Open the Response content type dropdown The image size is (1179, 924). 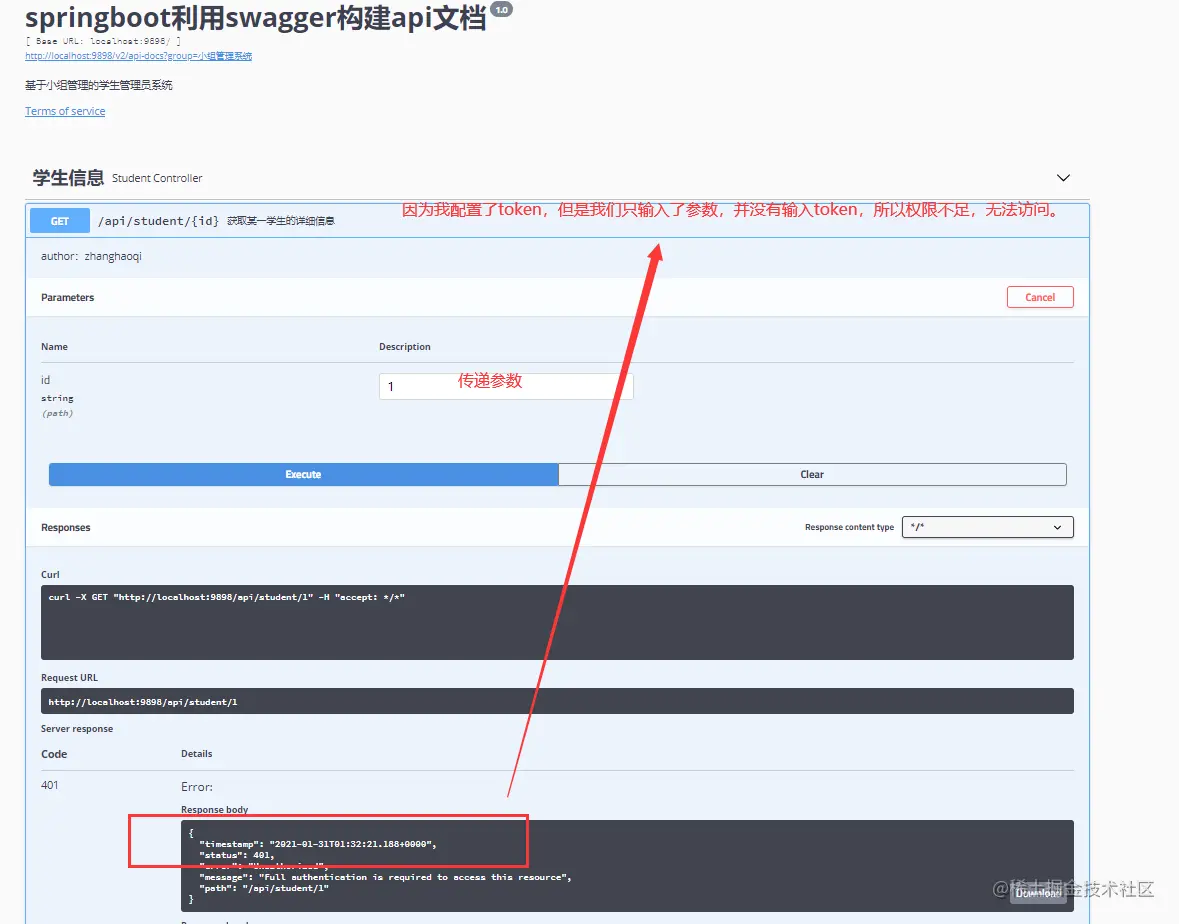(987, 527)
